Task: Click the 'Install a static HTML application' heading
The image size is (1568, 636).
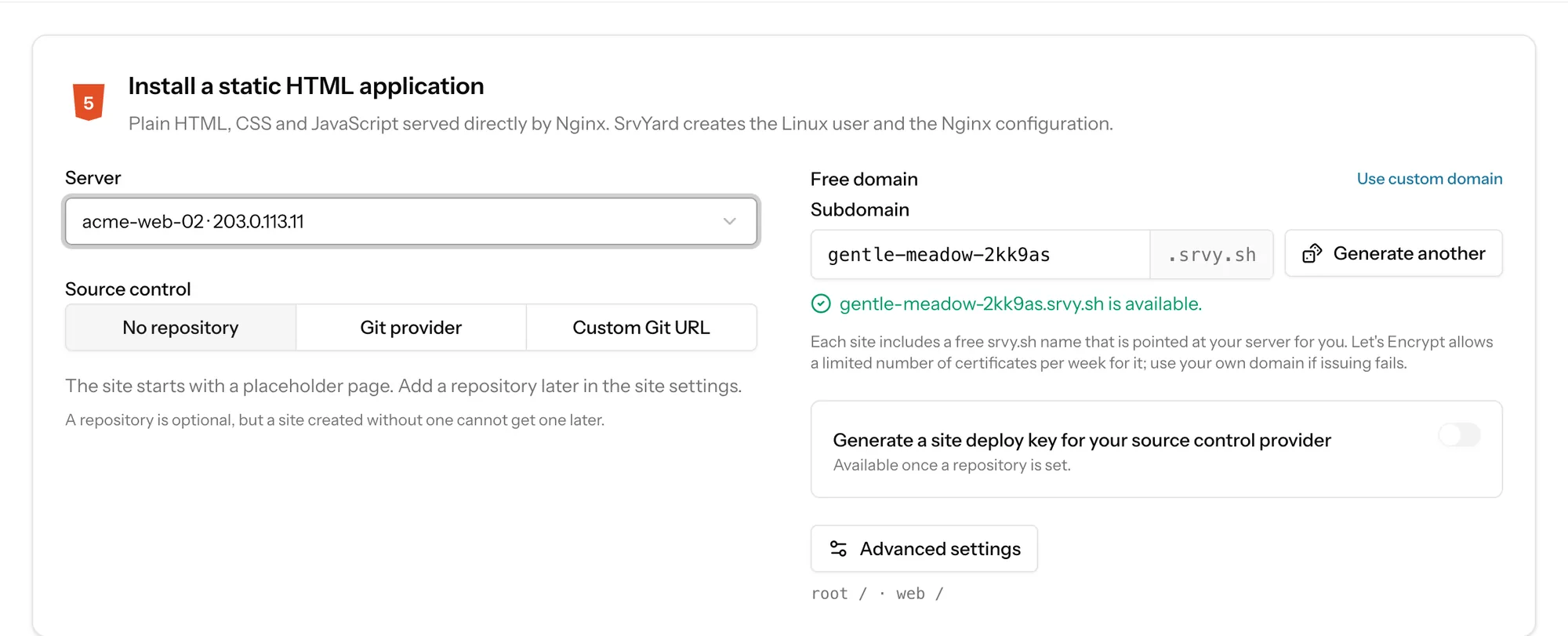Action: tap(306, 85)
